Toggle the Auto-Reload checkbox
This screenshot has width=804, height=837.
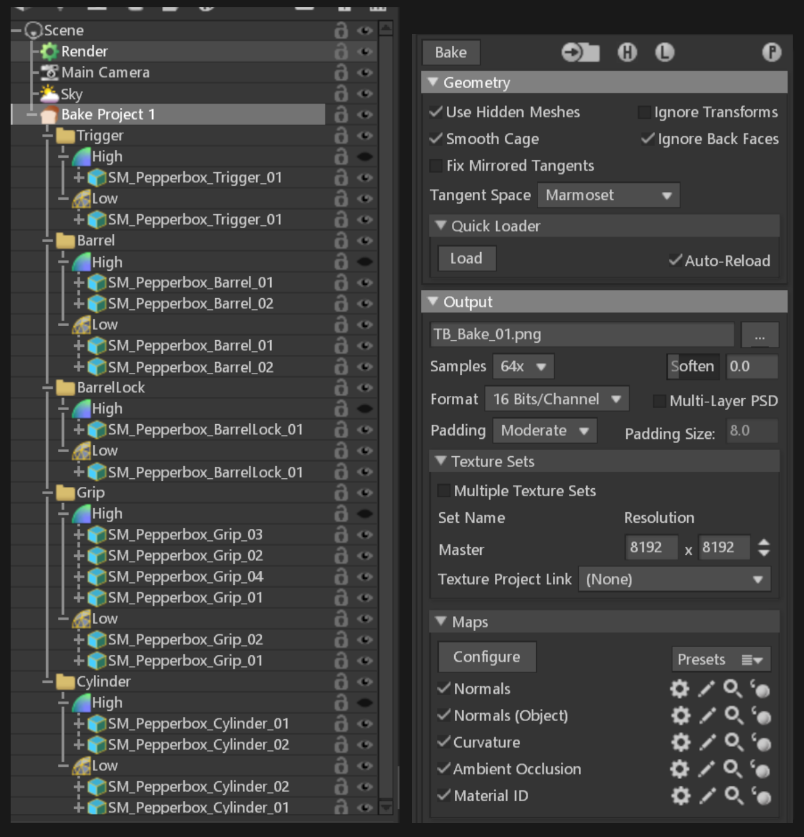(x=675, y=260)
